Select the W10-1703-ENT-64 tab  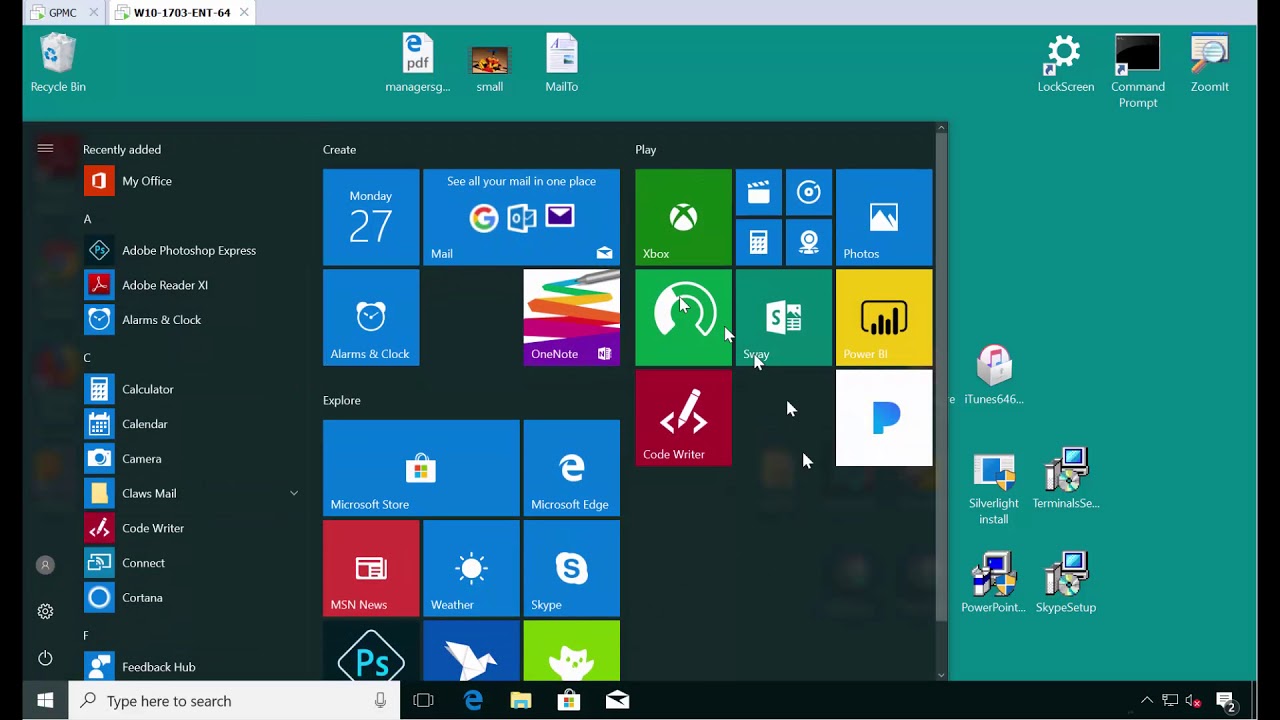(181, 13)
